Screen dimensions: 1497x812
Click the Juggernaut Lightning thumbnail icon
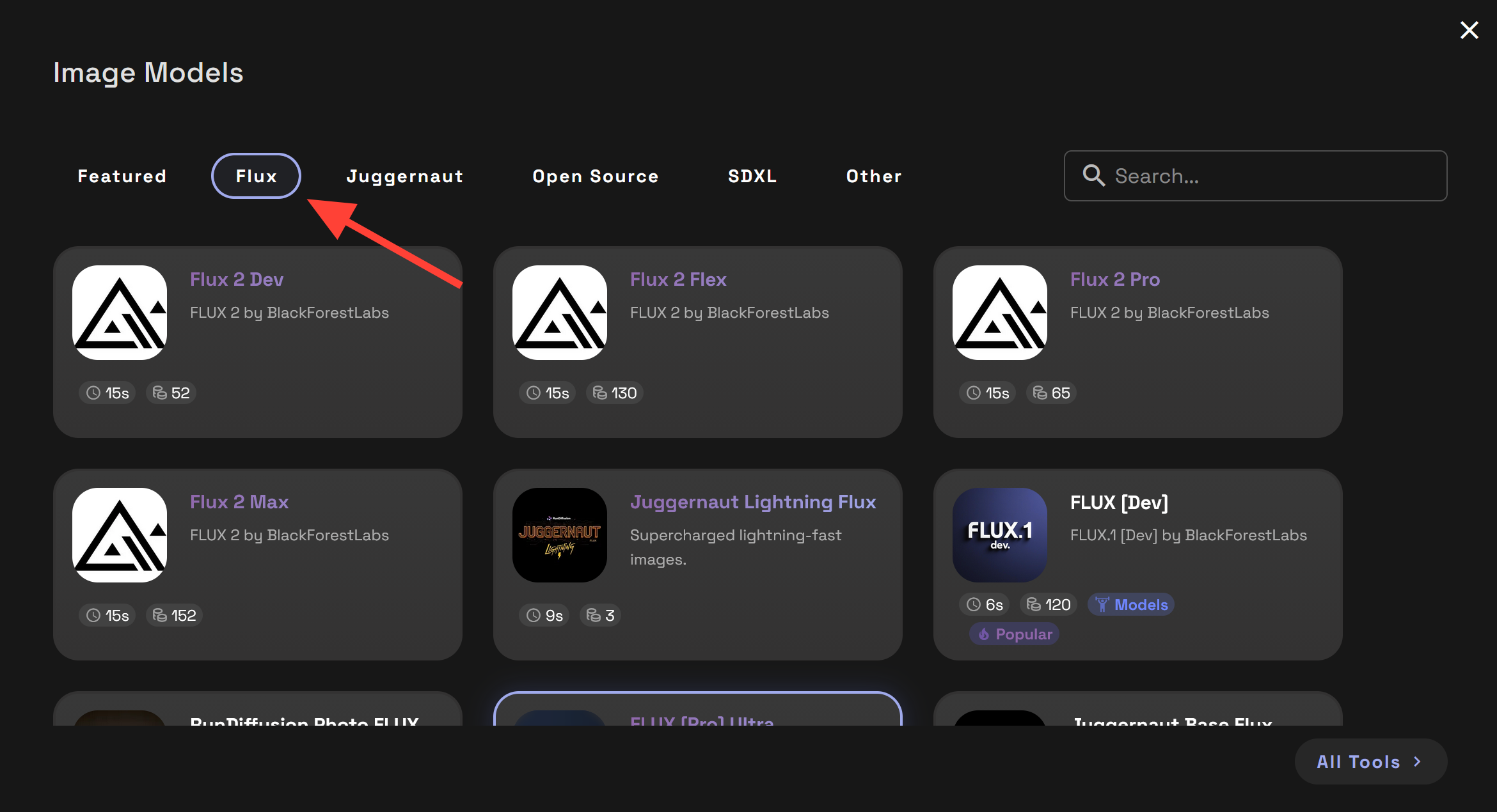pos(560,535)
